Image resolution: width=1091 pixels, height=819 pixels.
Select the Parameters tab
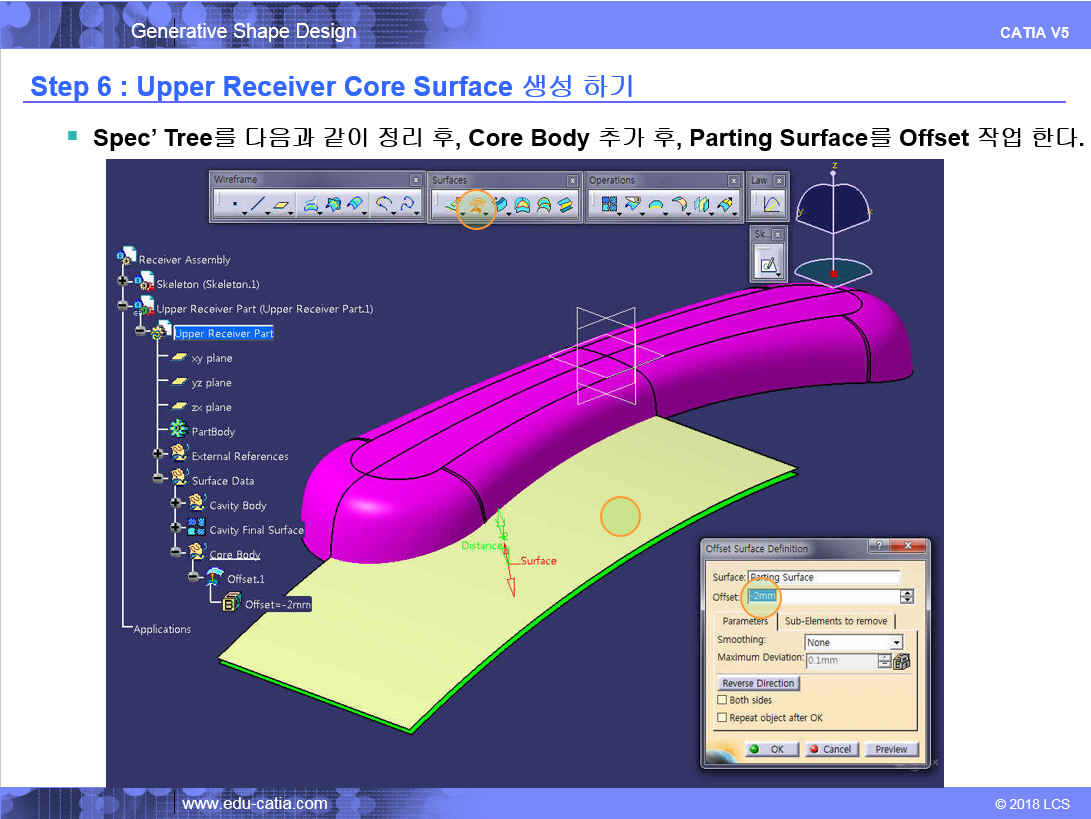(x=745, y=621)
